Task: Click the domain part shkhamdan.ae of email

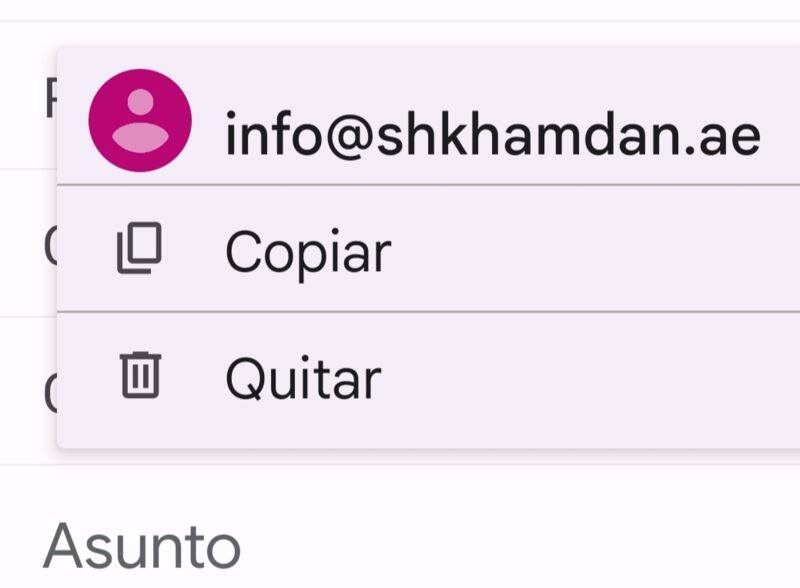Action: [x=568, y=134]
